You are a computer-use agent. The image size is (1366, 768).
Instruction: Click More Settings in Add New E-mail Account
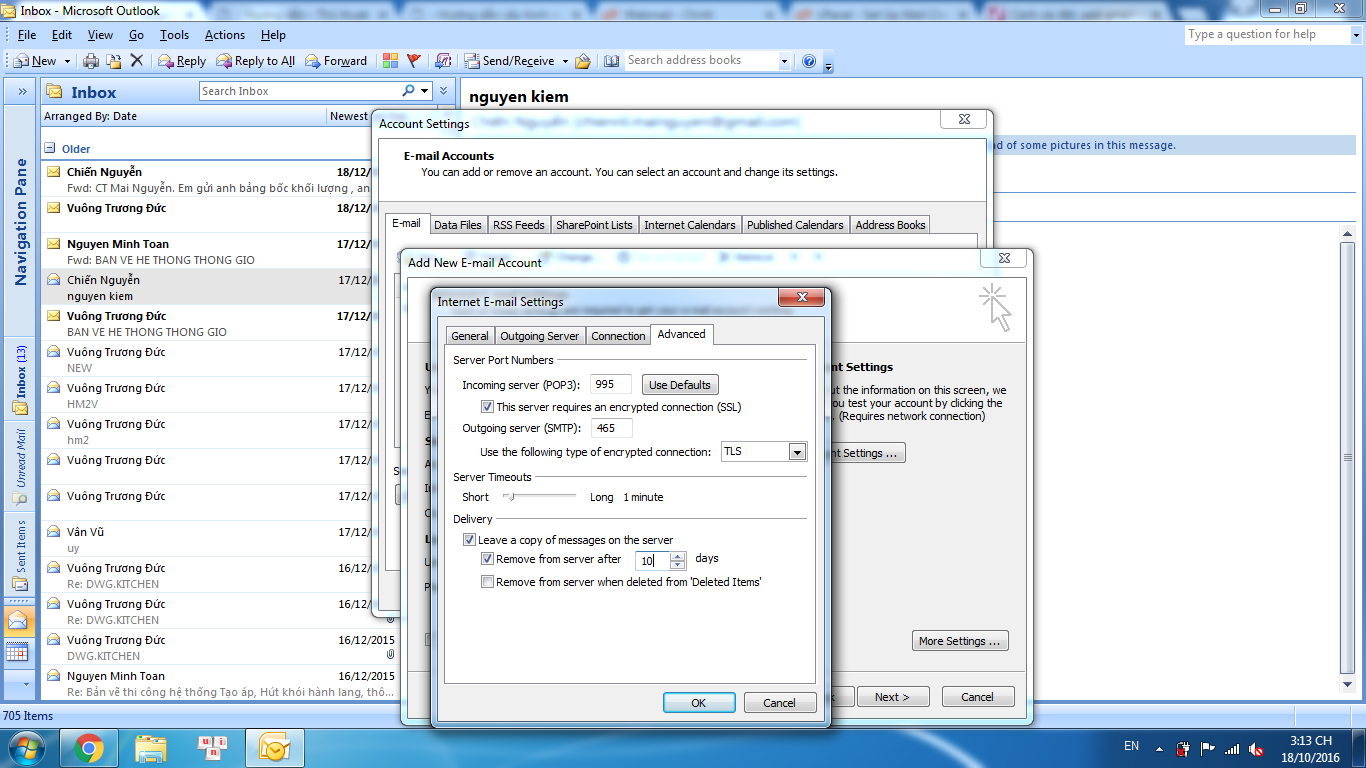(x=960, y=641)
